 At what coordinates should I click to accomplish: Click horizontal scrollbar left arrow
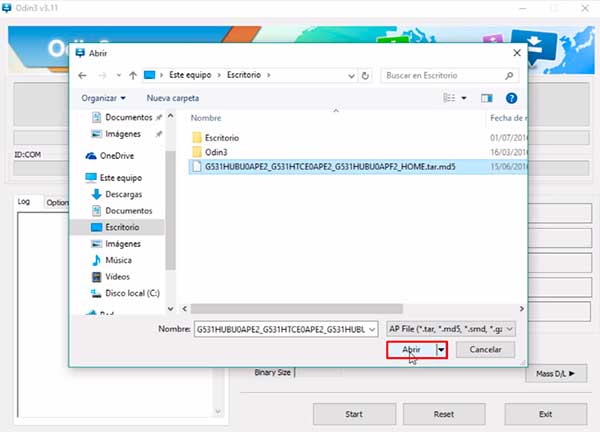coord(185,309)
